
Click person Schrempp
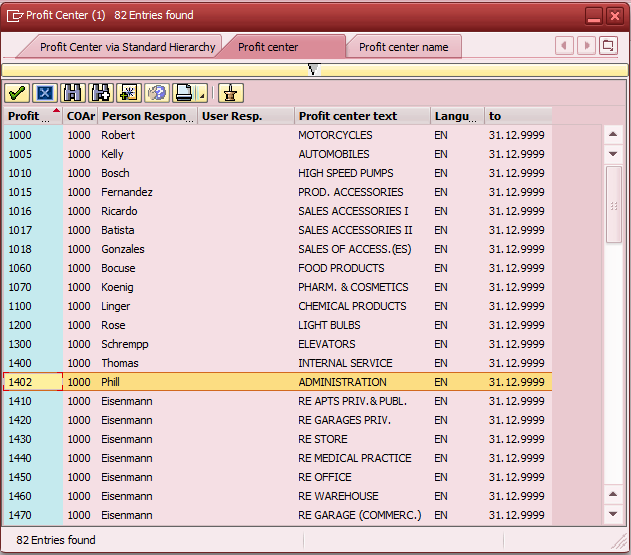(x=125, y=344)
